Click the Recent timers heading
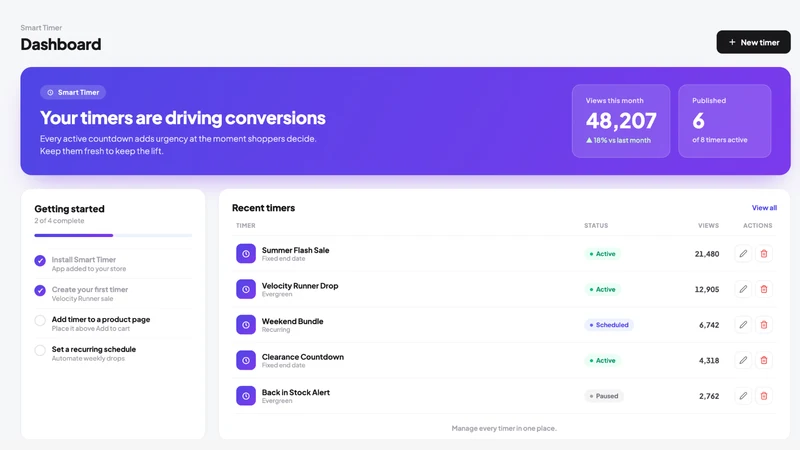This screenshot has width=800, height=450. click(x=263, y=208)
